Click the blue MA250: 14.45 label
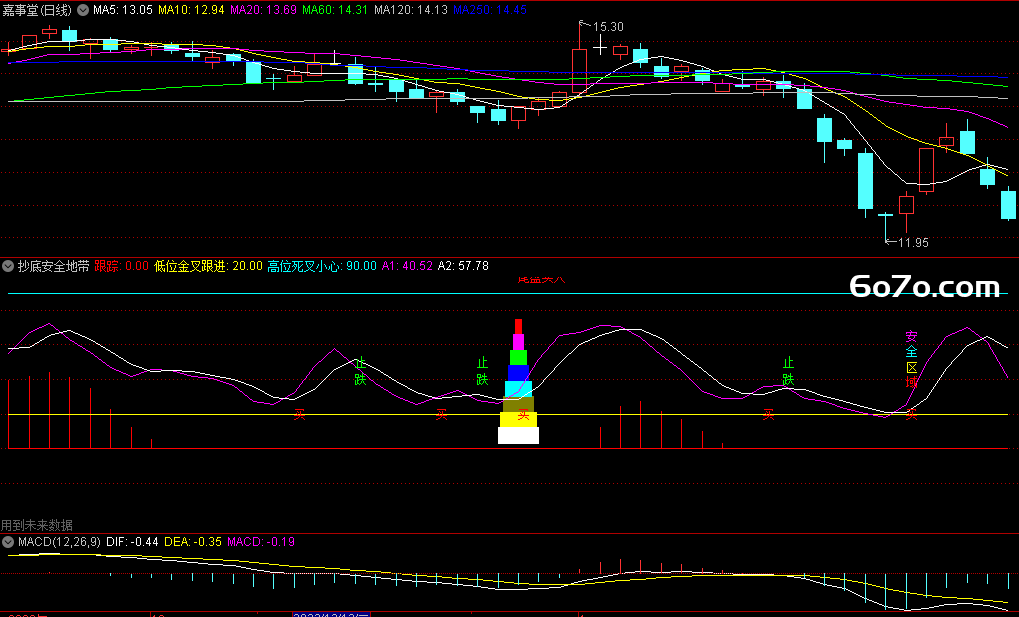This screenshot has height=617, width=1019. click(489, 10)
